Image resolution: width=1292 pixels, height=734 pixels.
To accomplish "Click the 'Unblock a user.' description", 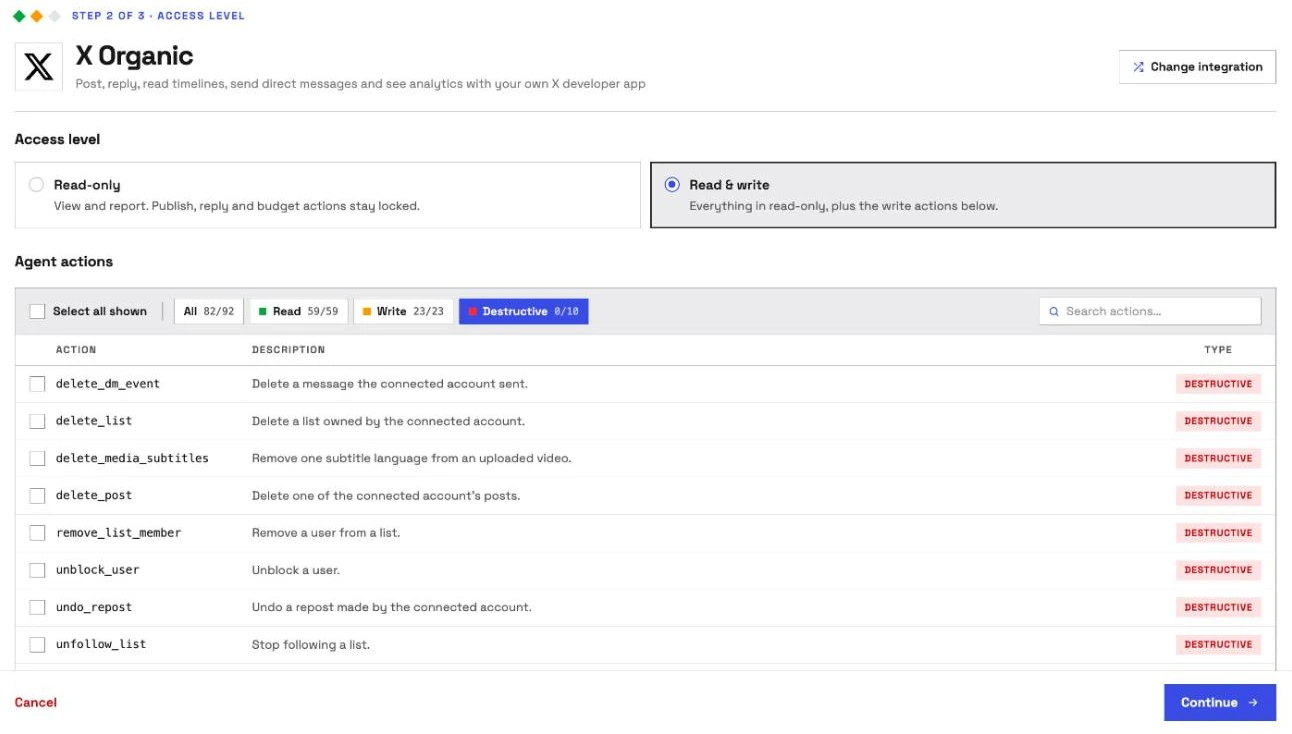I will (296, 570).
